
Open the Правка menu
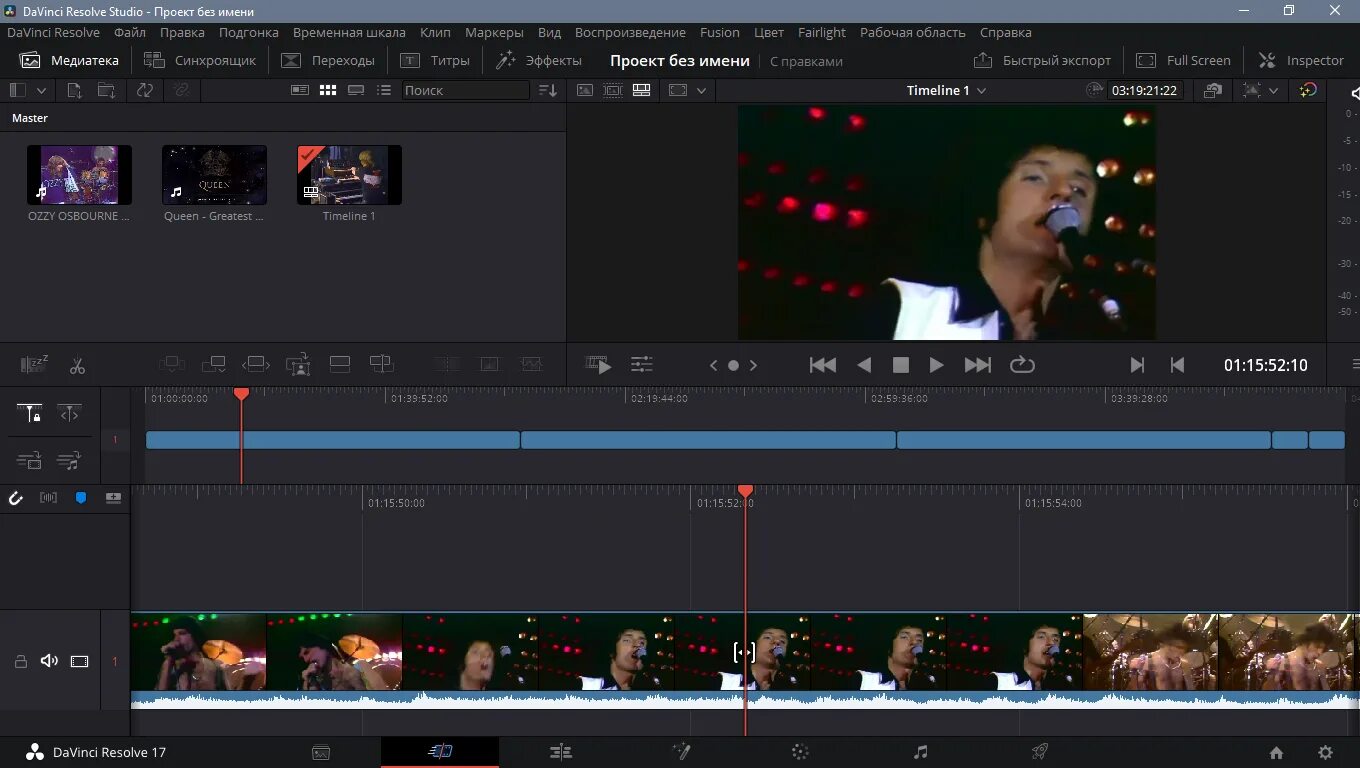[x=182, y=32]
